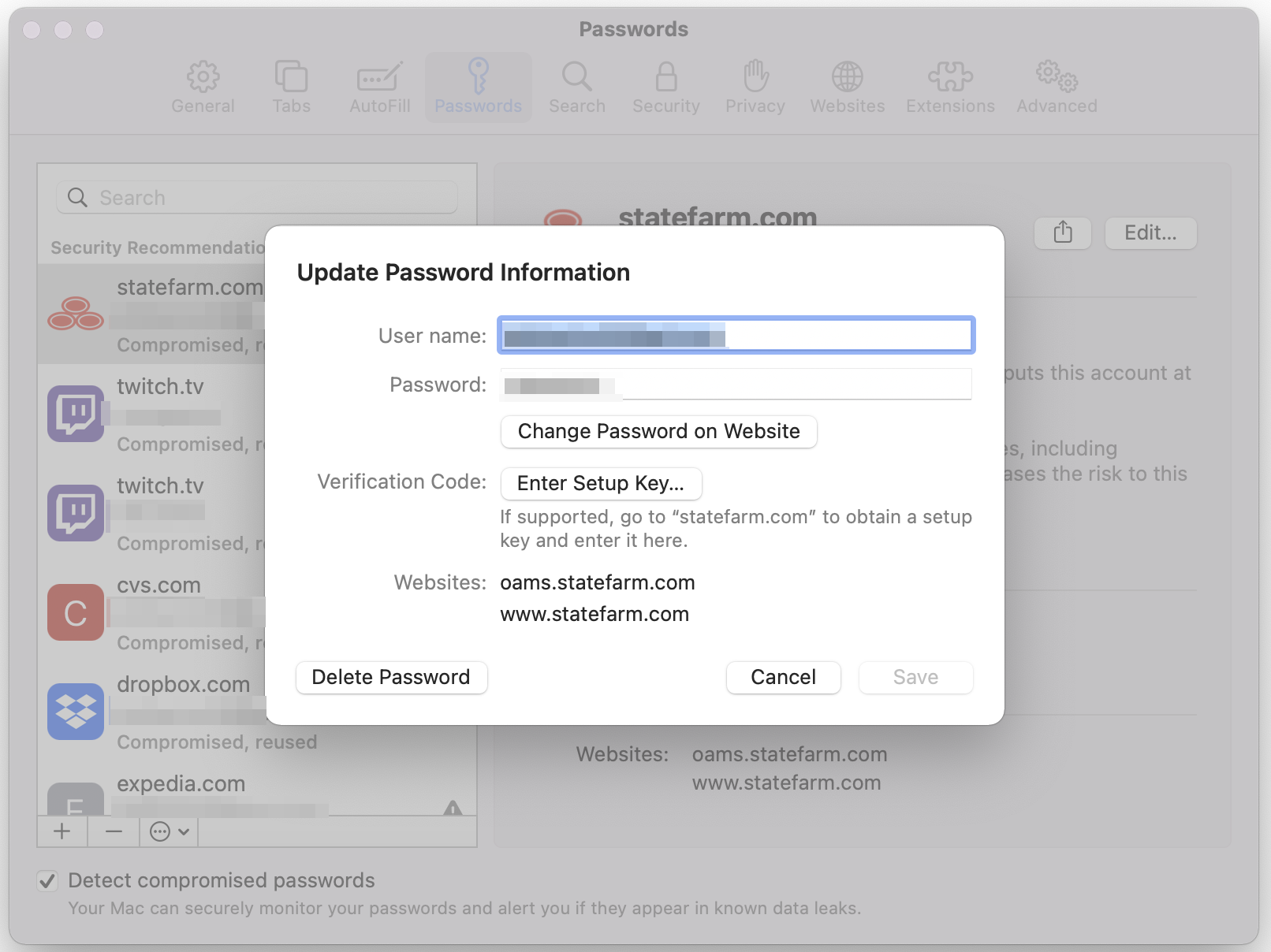Click Change Password on Website button
Viewport: 1271px width, 952px height.
[x=659, y=431]
